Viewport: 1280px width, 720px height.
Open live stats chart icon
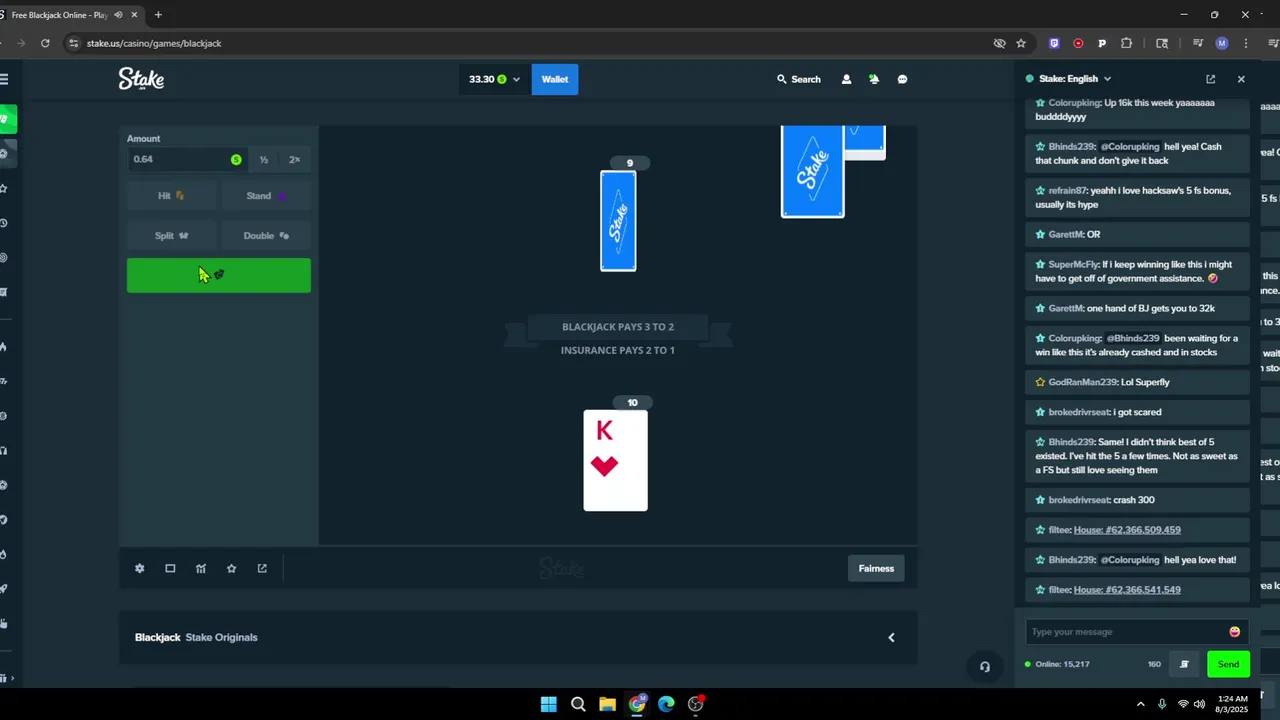point(201,568)
